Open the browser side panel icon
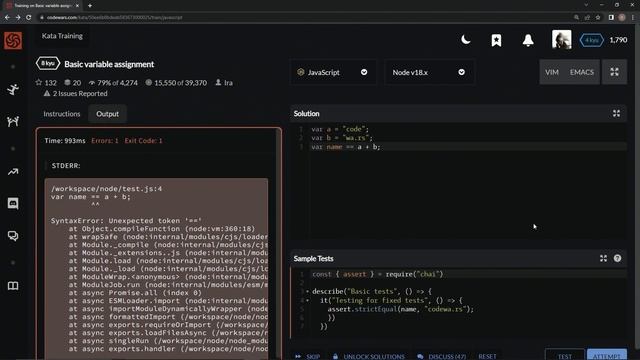The height and width of the screenshot is (360, 640). pyautogui.click(x=611, y=18)
